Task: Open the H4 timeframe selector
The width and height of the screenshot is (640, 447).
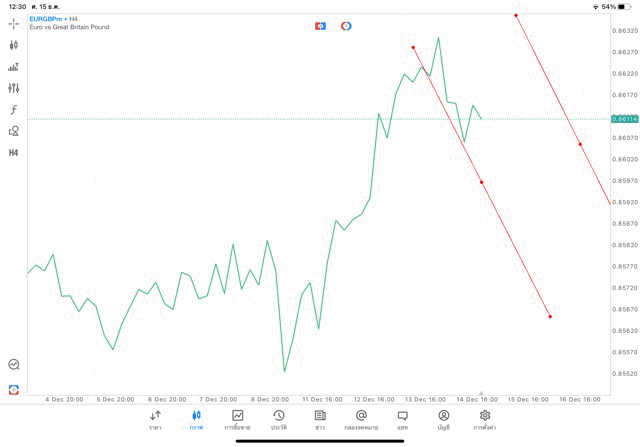Action: (x=14, y=153)
